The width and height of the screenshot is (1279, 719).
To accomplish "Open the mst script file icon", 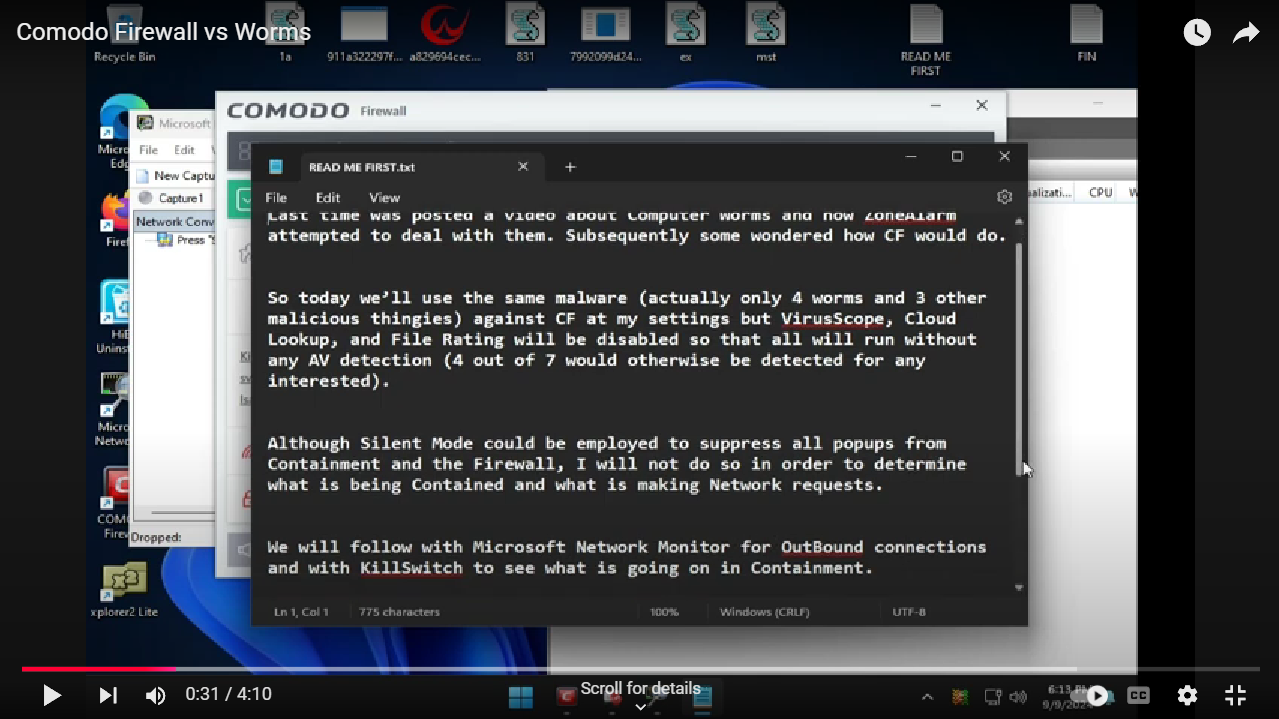I will pos(766,33).
